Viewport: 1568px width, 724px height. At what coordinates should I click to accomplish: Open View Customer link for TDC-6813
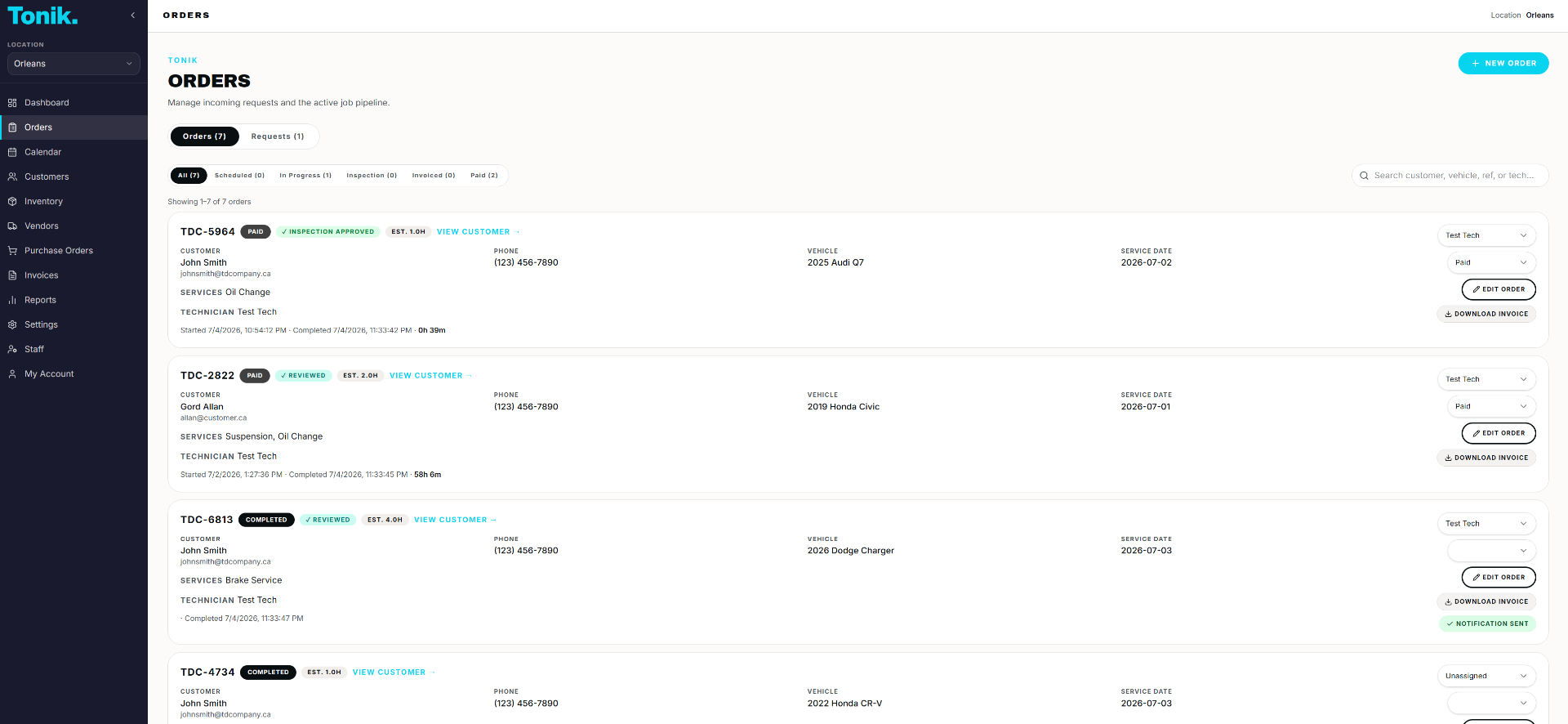455,520
